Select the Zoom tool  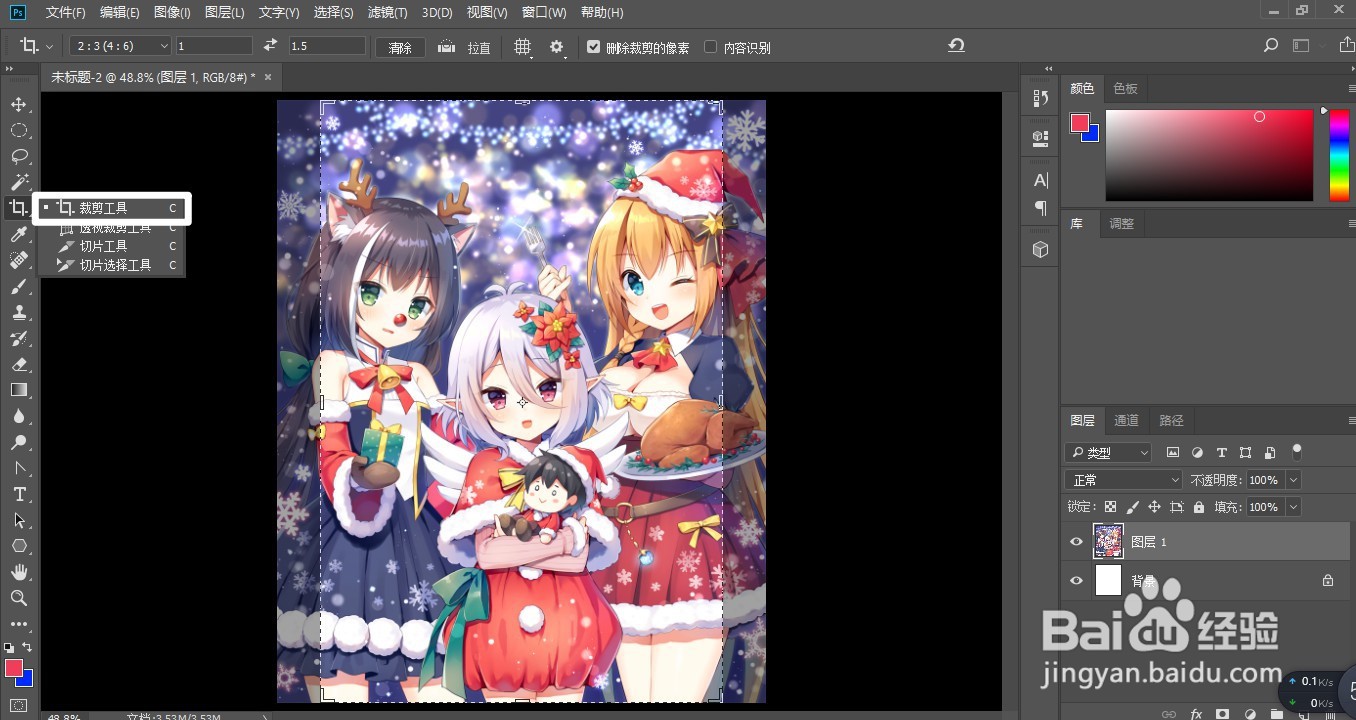click(18, 598)
